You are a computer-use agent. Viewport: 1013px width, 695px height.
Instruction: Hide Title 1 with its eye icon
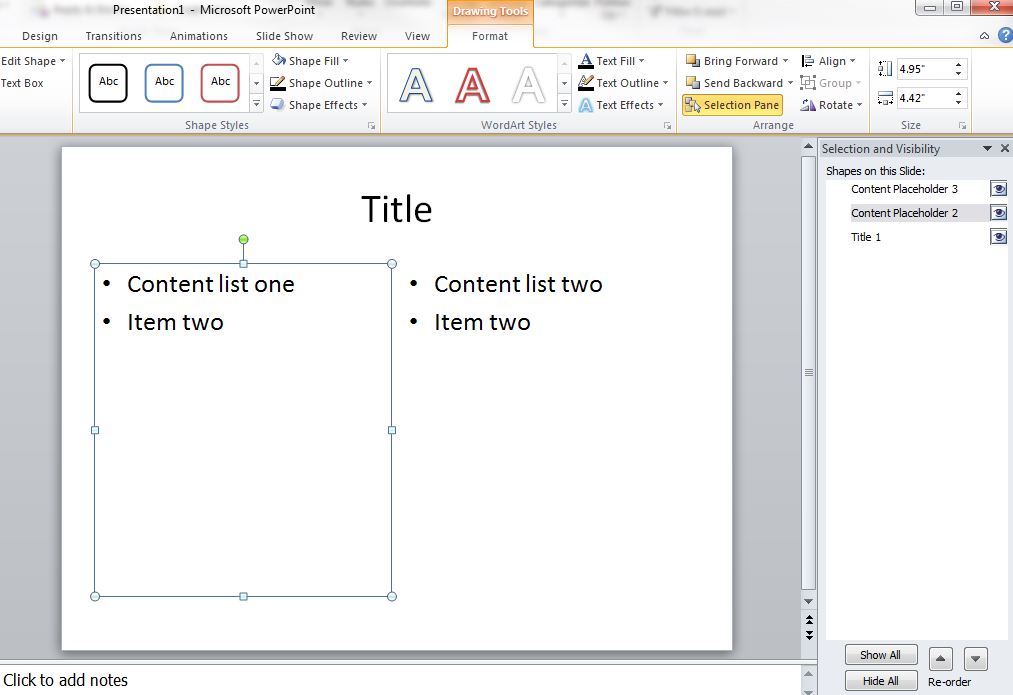coord(997,236)
